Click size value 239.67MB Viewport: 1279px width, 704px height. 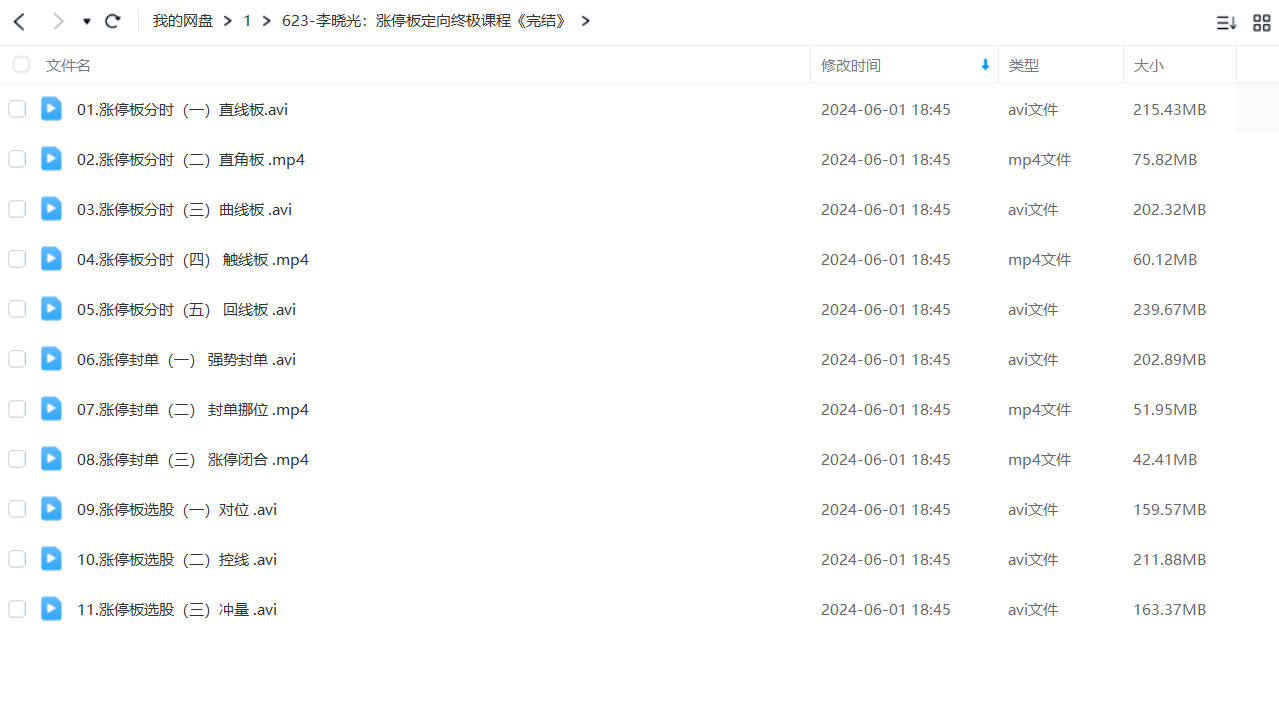click(x=1169, y=309)
